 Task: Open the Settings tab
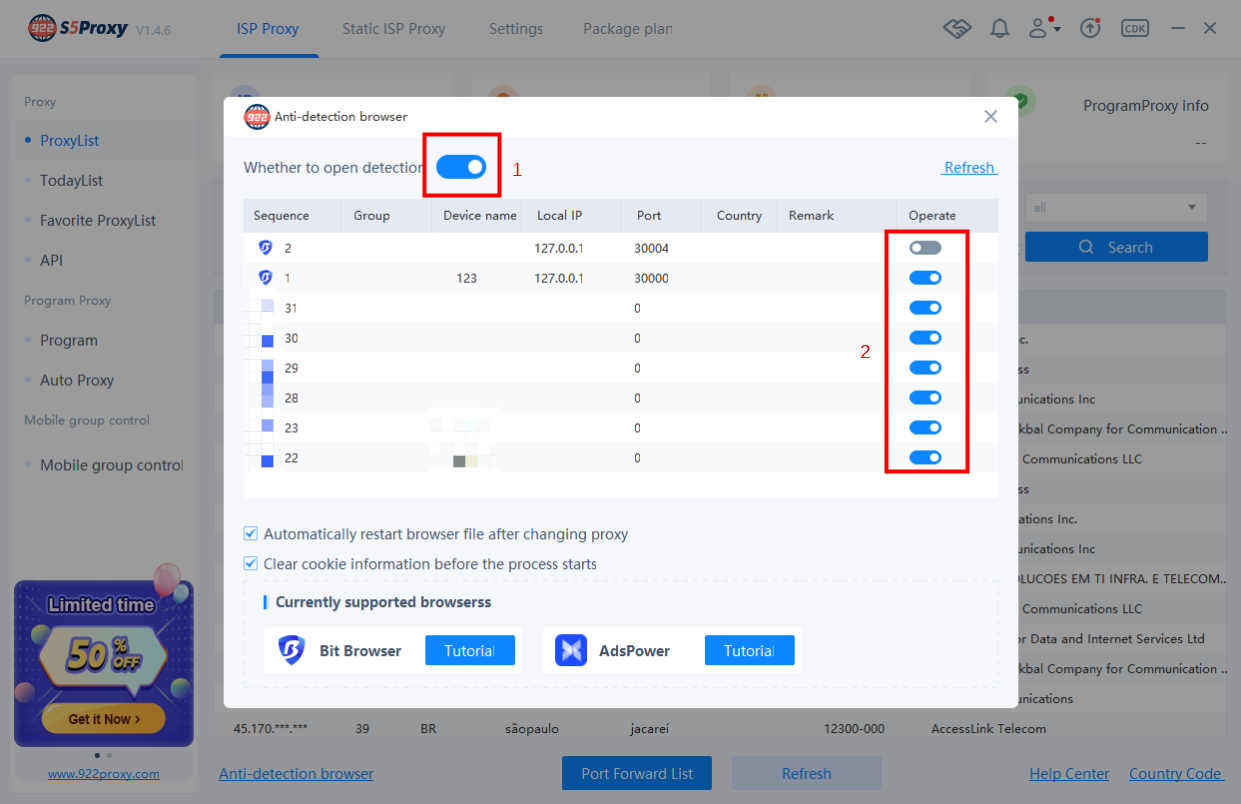click(516, 29)
